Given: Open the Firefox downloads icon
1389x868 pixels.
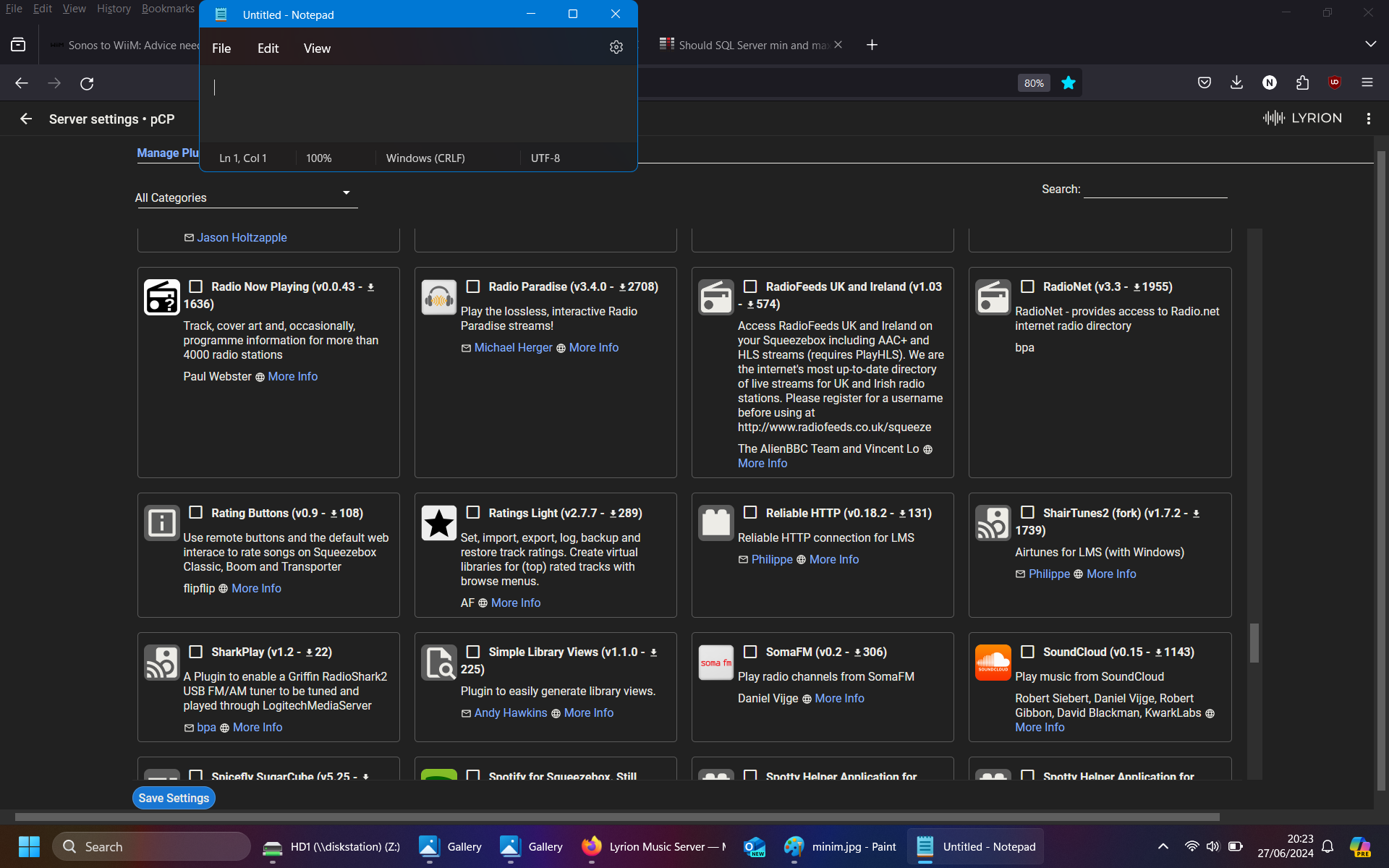Looking at the screenshot, I should click(x=1237, y=82).
